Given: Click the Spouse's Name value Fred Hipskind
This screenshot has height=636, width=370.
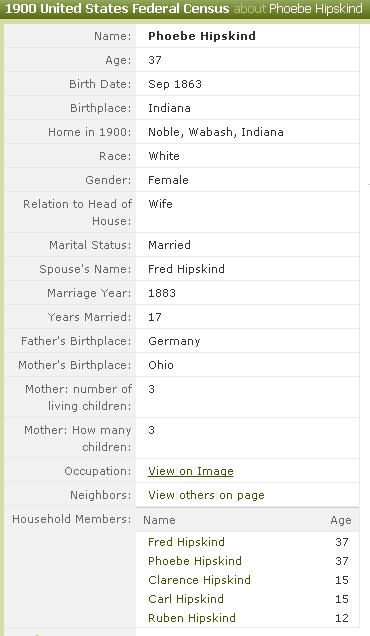Looking at the screenshot, I should click(x=186, y=269).
